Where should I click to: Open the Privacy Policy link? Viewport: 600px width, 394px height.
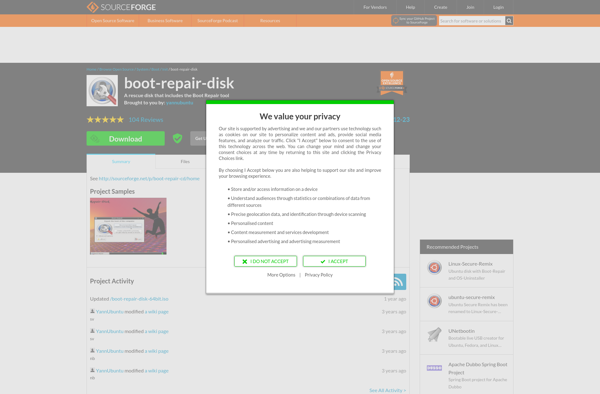[319, 275]
